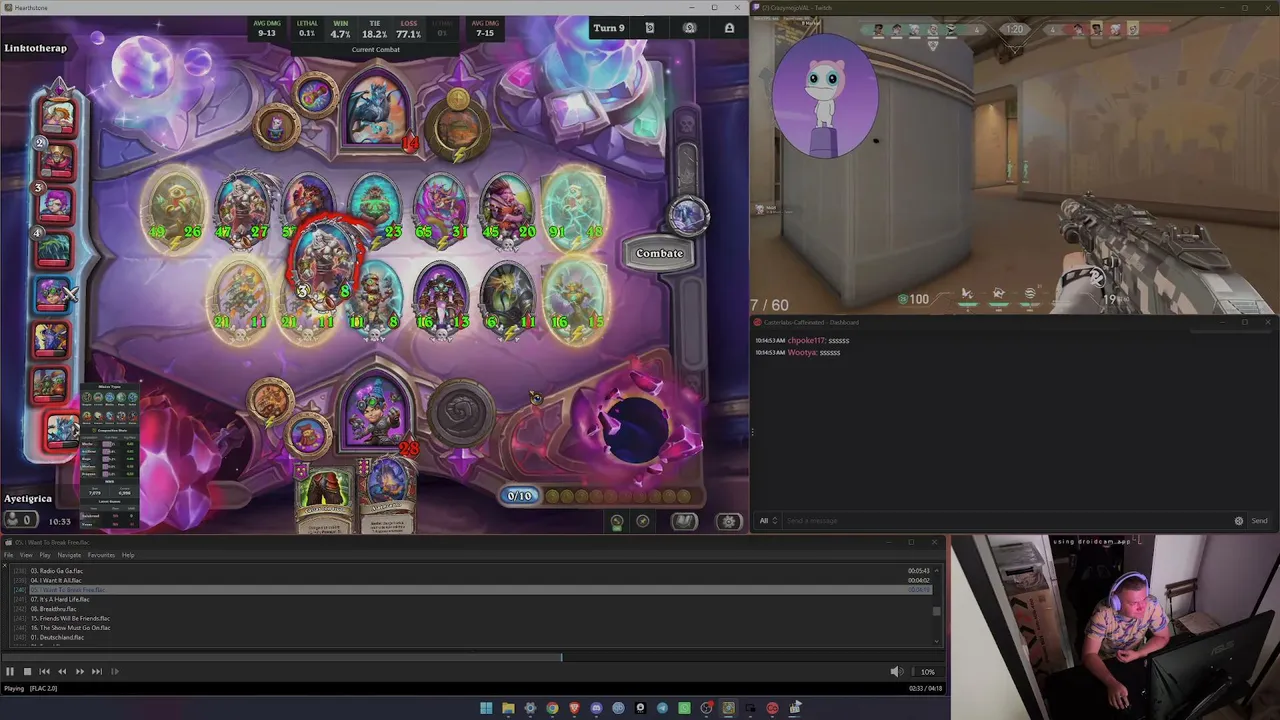Image resolution: width=1280 pixels, height=720 pixels.
Task: Open the Favourites menu in music player
Action: click(101, 555)
